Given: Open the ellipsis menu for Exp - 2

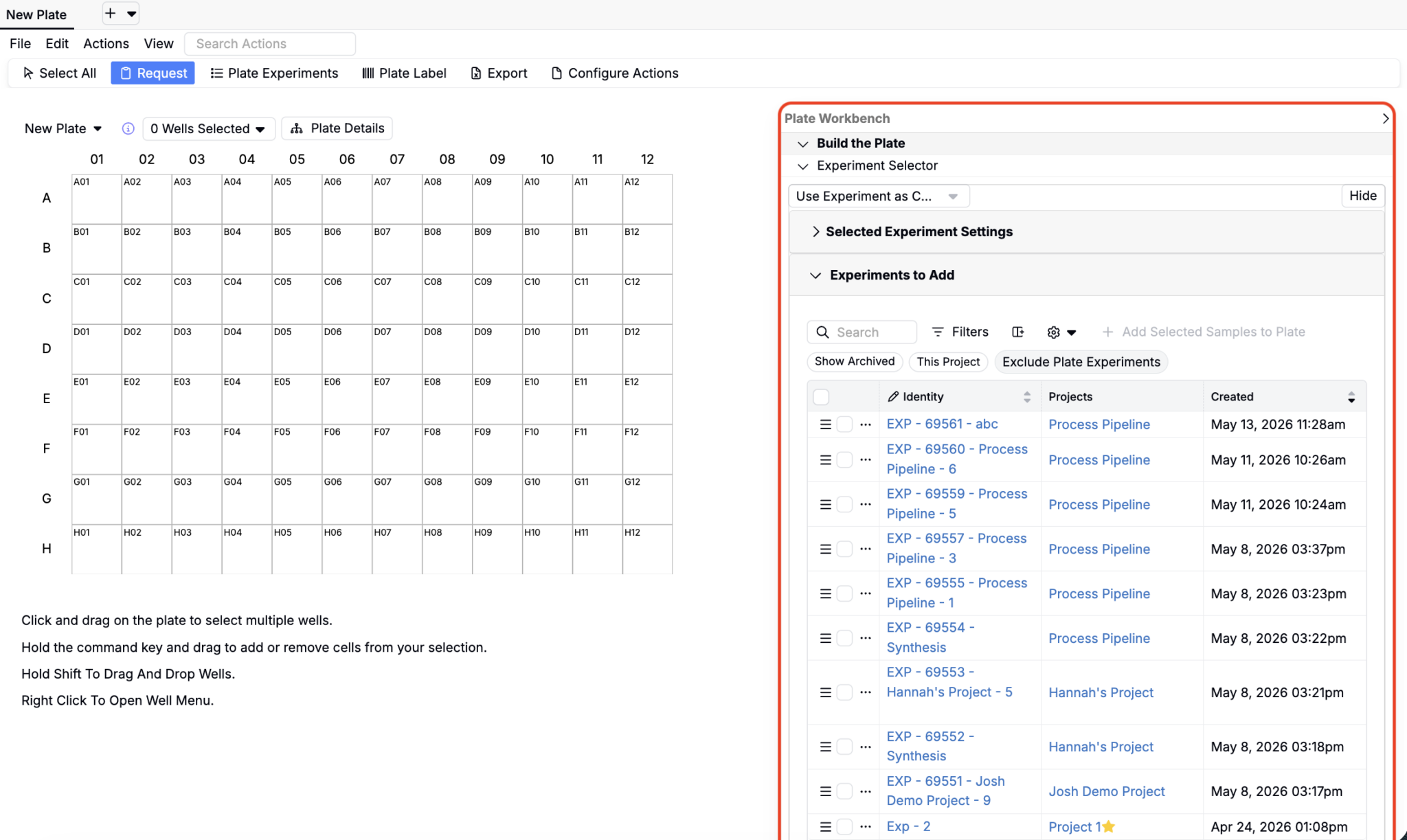Looking at the screenshot, I should tap(866, 826).
